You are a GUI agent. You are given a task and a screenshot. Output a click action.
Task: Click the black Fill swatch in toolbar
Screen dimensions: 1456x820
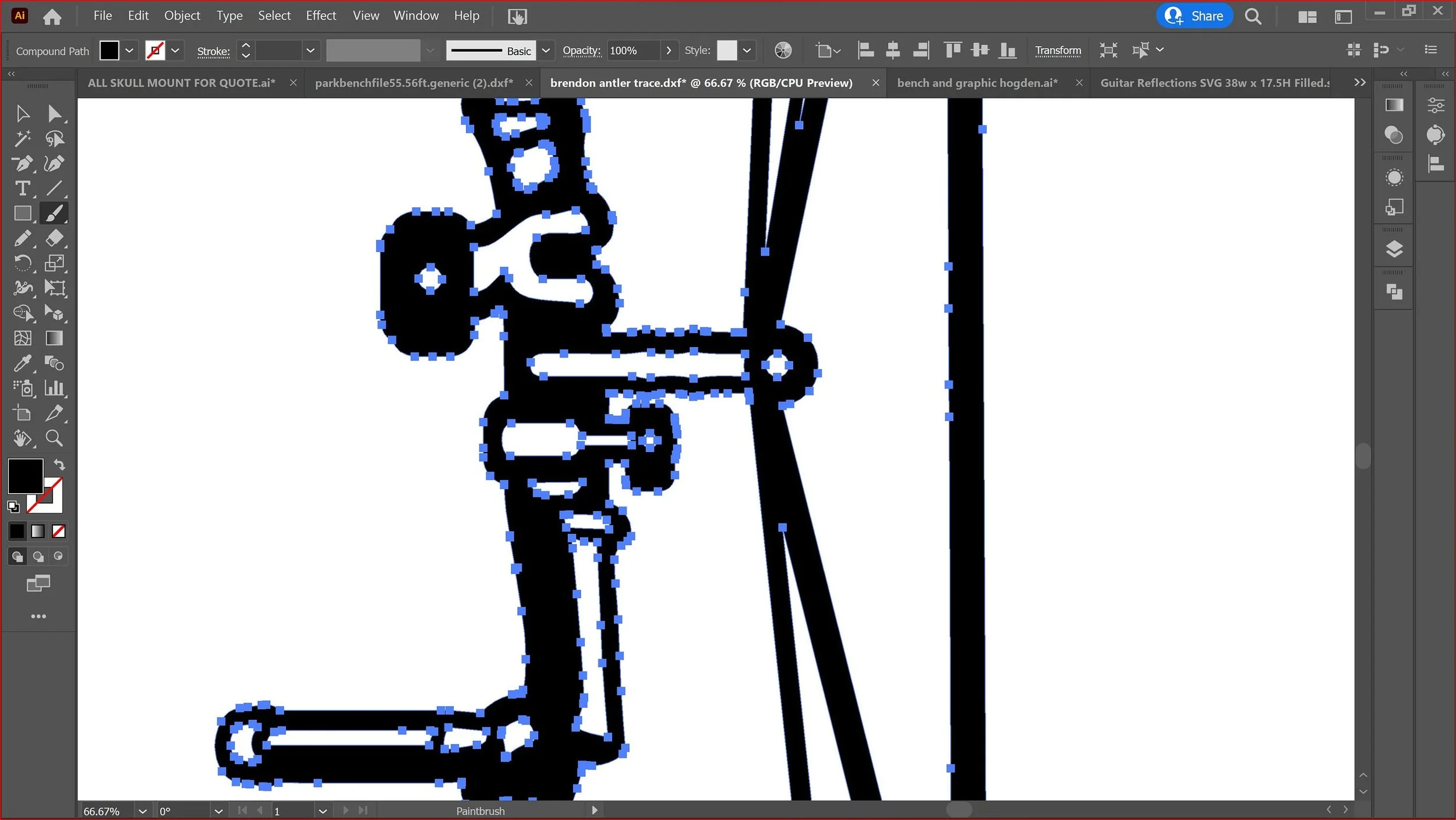tap(25, 476)
